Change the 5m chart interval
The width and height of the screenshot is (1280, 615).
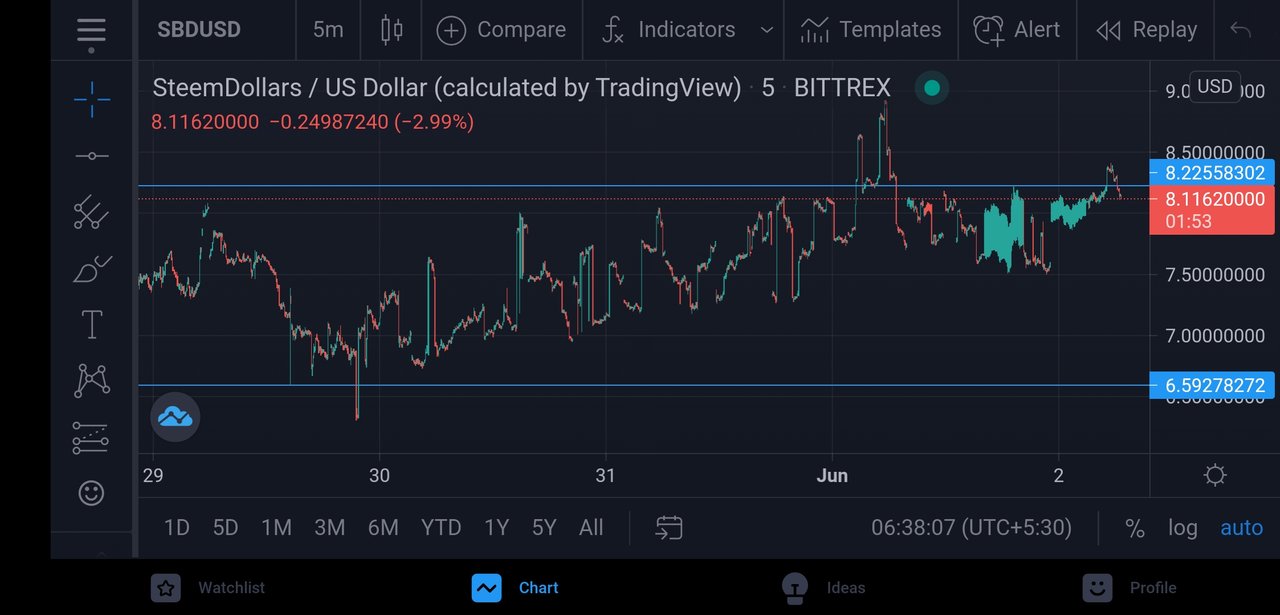pyautogui.click(x=328, y=30)
